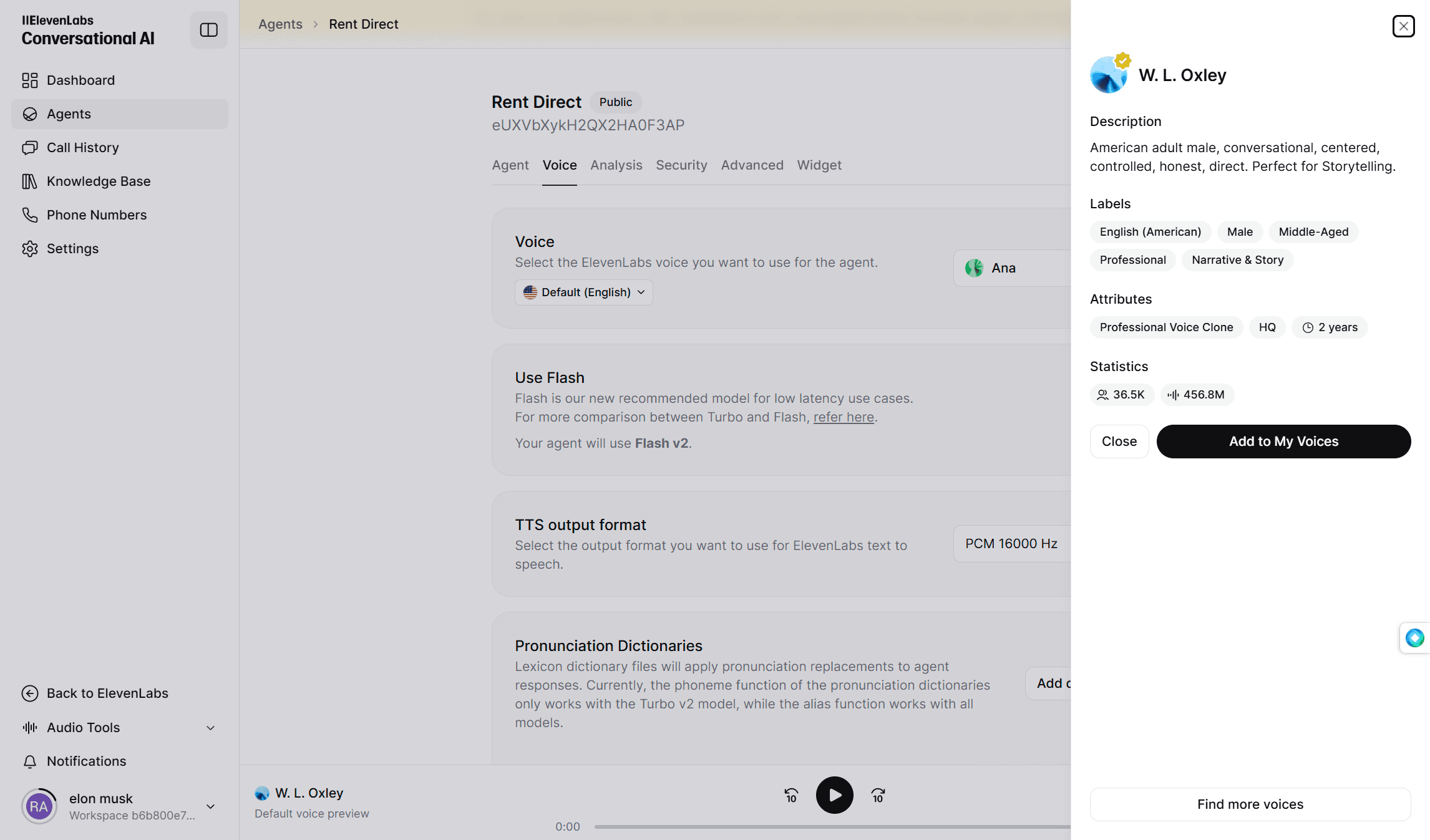
Task: Rewind the preview by 10 seconds
Action: [x=791, y=795]
